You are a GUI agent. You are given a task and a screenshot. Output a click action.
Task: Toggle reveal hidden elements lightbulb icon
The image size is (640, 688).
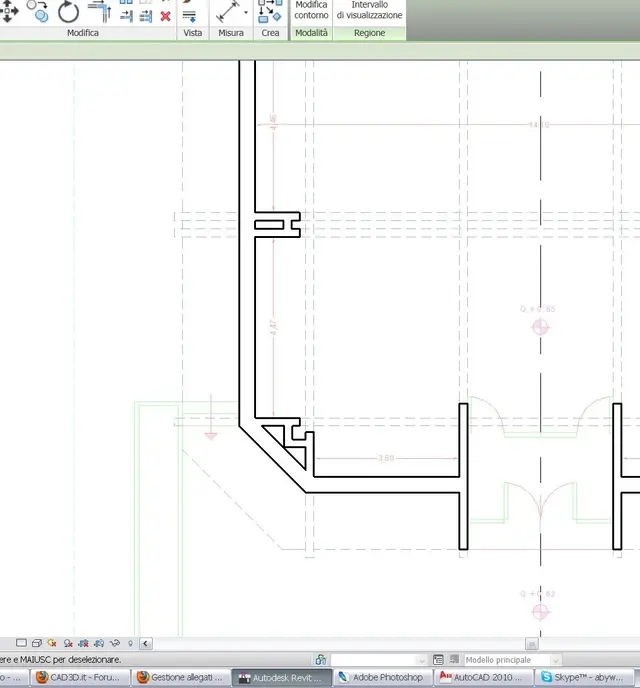pos(130,643)
